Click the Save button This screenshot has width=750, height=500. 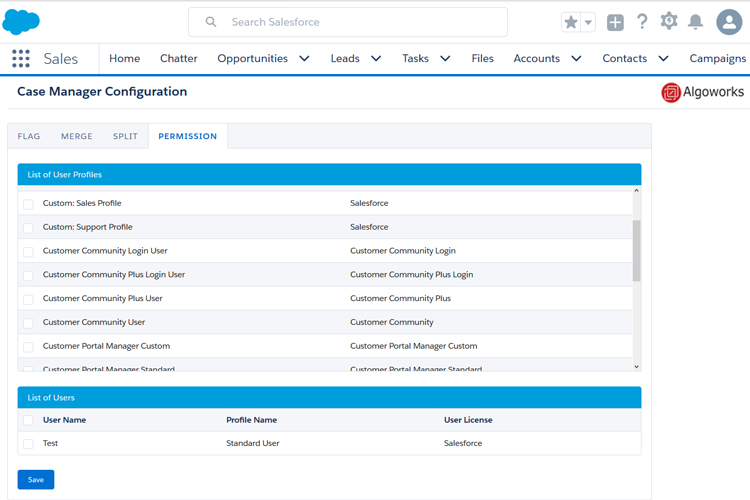pyautogui.click(x=36, y=479)
